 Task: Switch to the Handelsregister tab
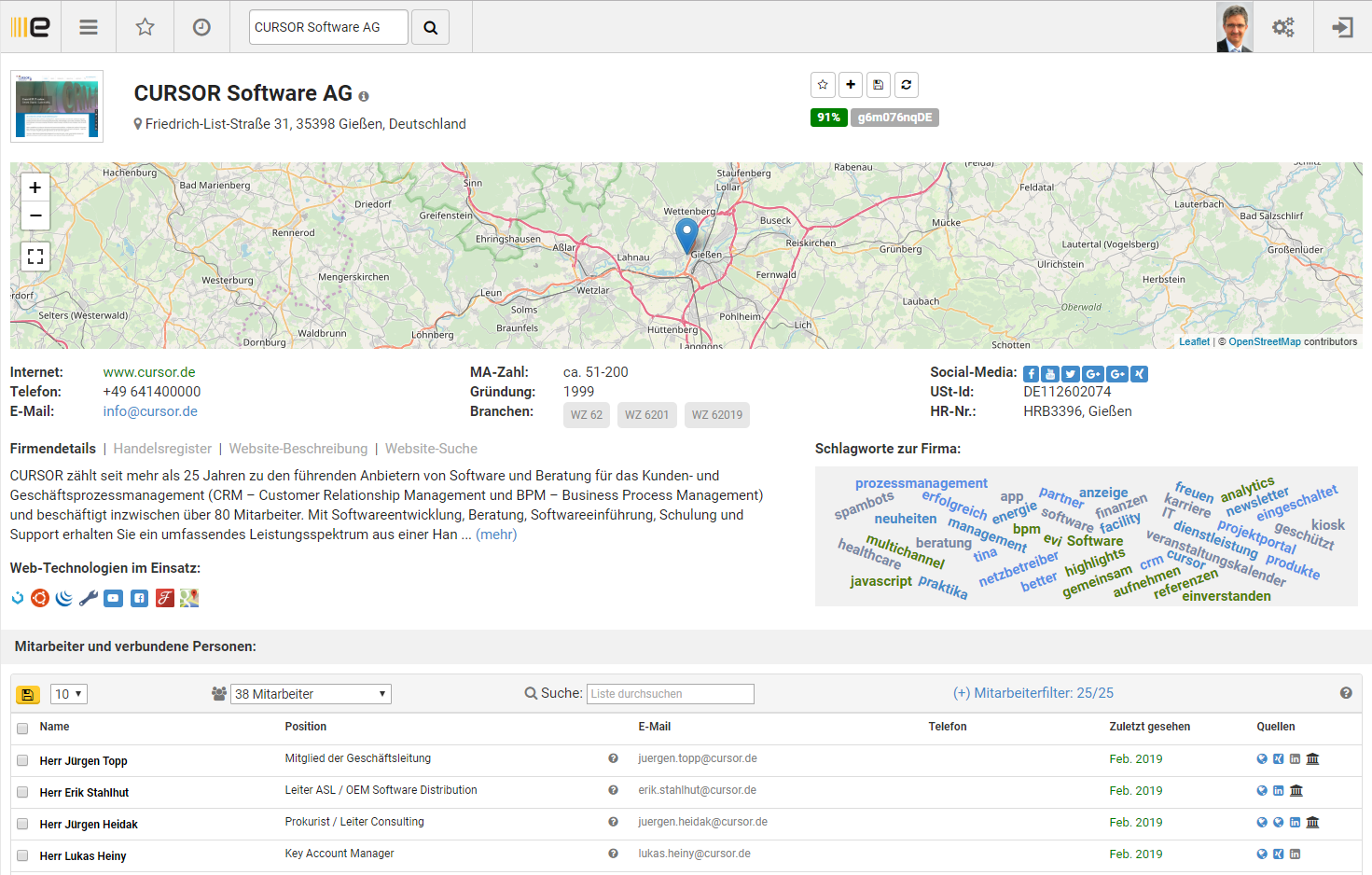tap(162, 449)
